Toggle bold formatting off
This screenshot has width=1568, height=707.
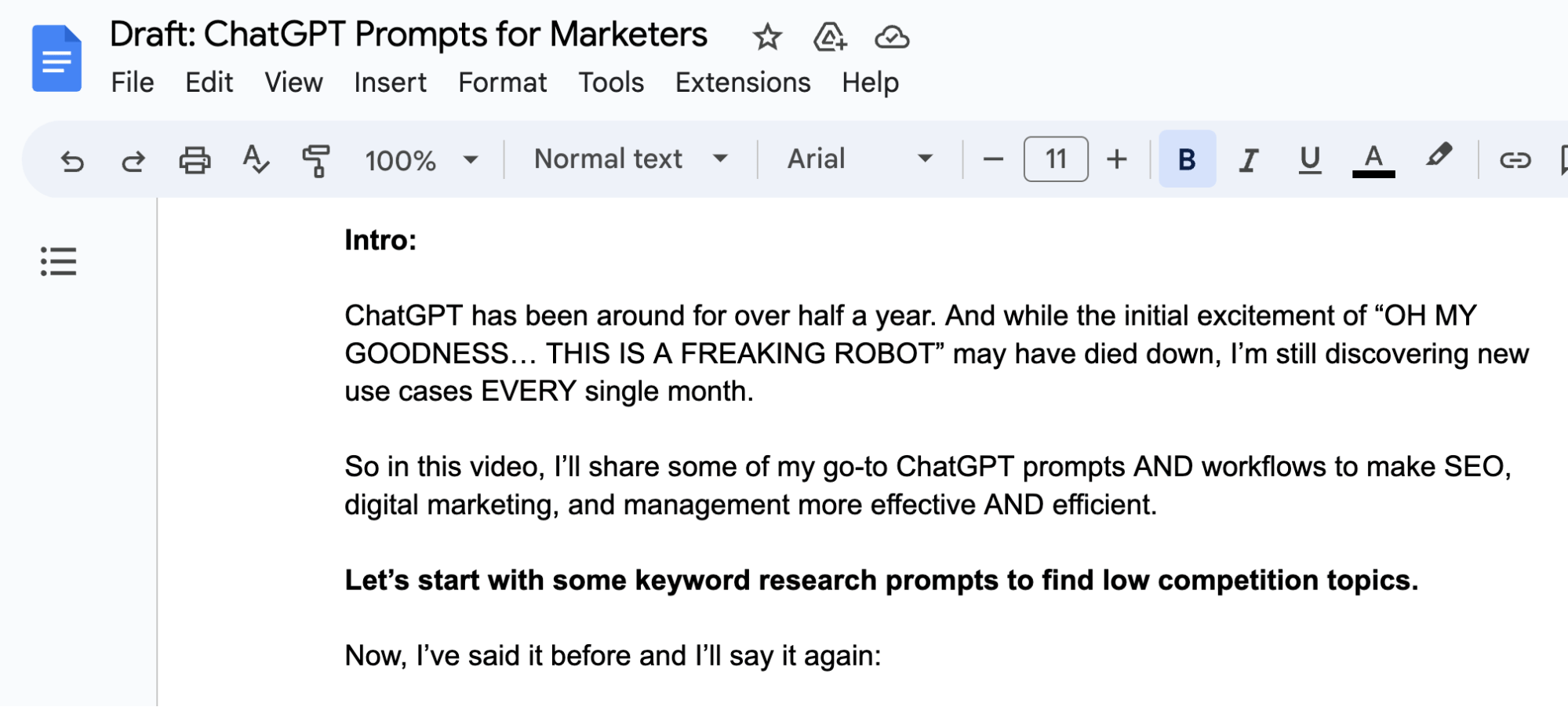1188,159
